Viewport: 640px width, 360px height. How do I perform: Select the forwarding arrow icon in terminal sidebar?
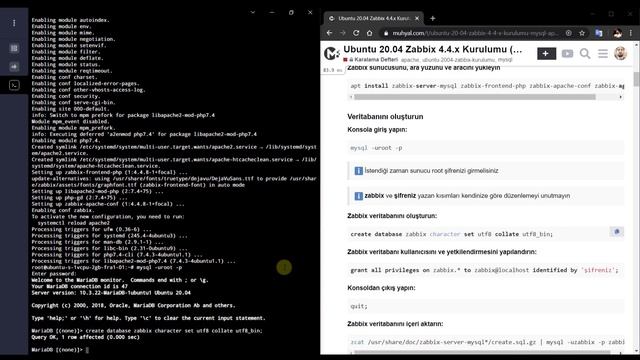pyautogui.click(x=14, y=67)
